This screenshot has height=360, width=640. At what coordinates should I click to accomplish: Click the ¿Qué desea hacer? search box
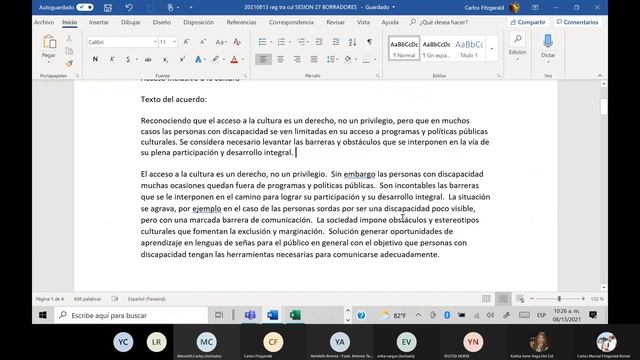tap(439, 22)
